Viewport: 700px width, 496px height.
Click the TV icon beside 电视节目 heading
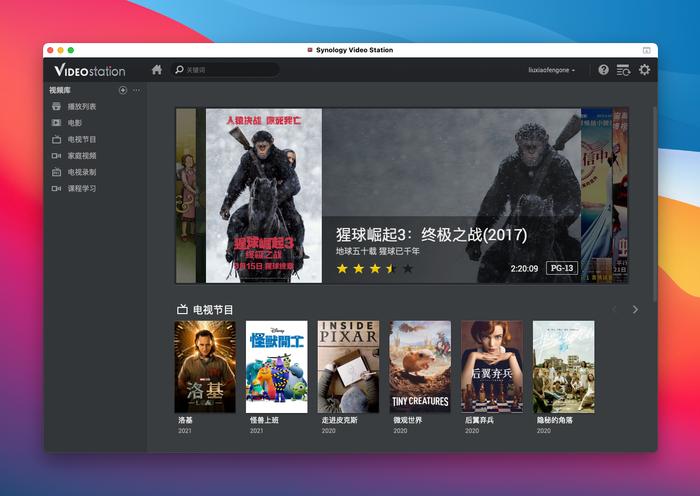(182, 309)
